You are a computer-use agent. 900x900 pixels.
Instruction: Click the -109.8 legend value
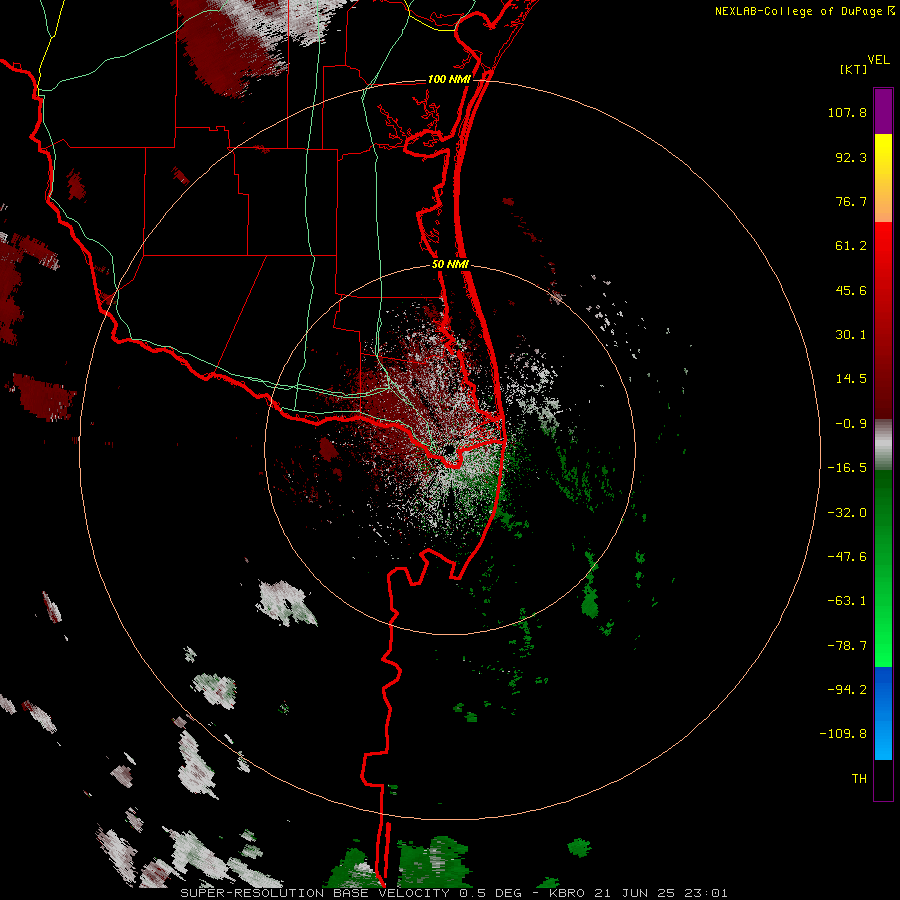[843, 734]
